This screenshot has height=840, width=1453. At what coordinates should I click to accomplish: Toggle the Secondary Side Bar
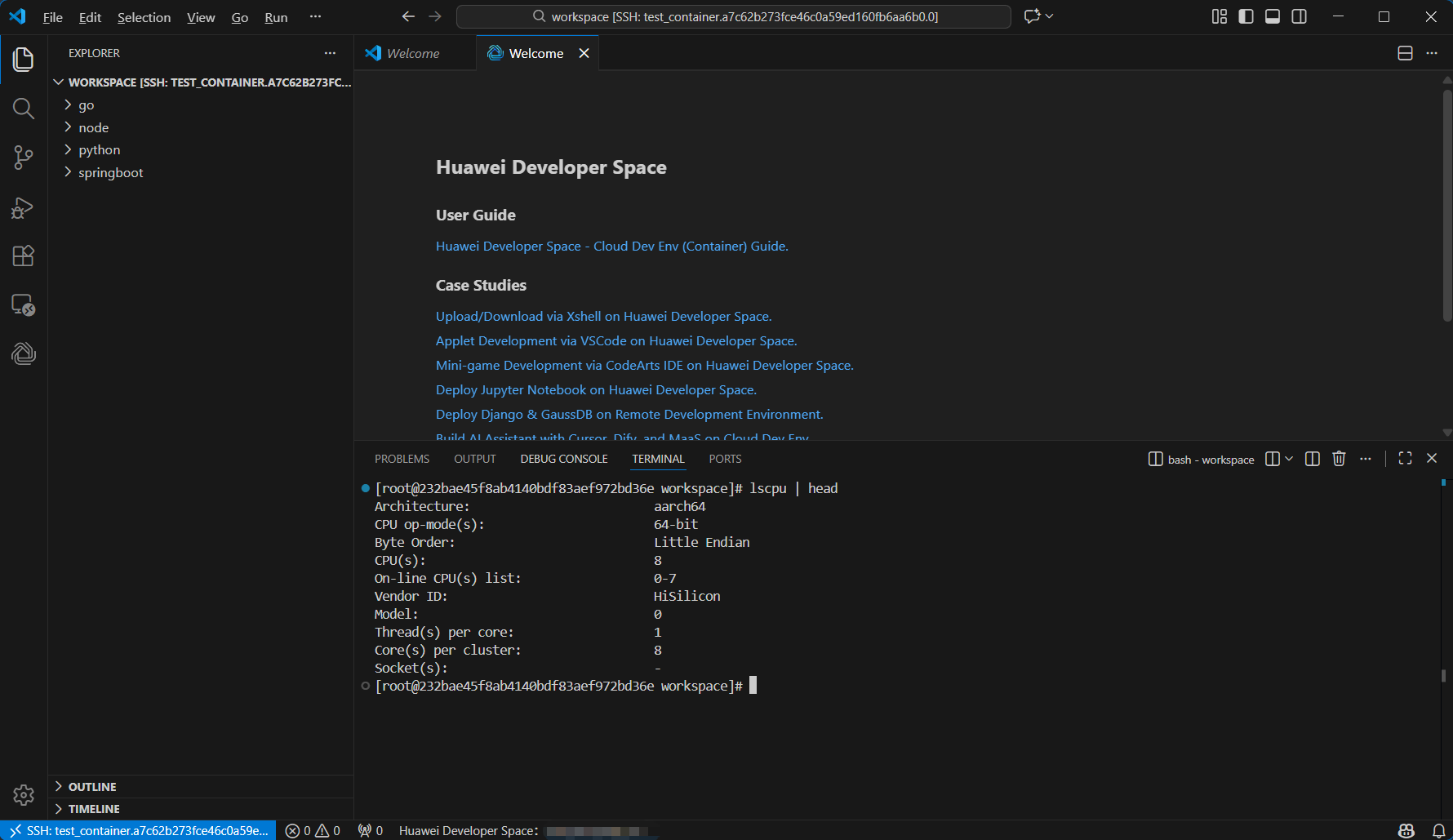[1300, 16]
